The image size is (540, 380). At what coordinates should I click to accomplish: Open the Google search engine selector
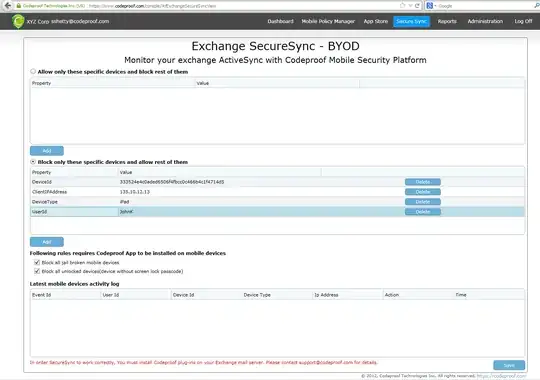(431, 6)
